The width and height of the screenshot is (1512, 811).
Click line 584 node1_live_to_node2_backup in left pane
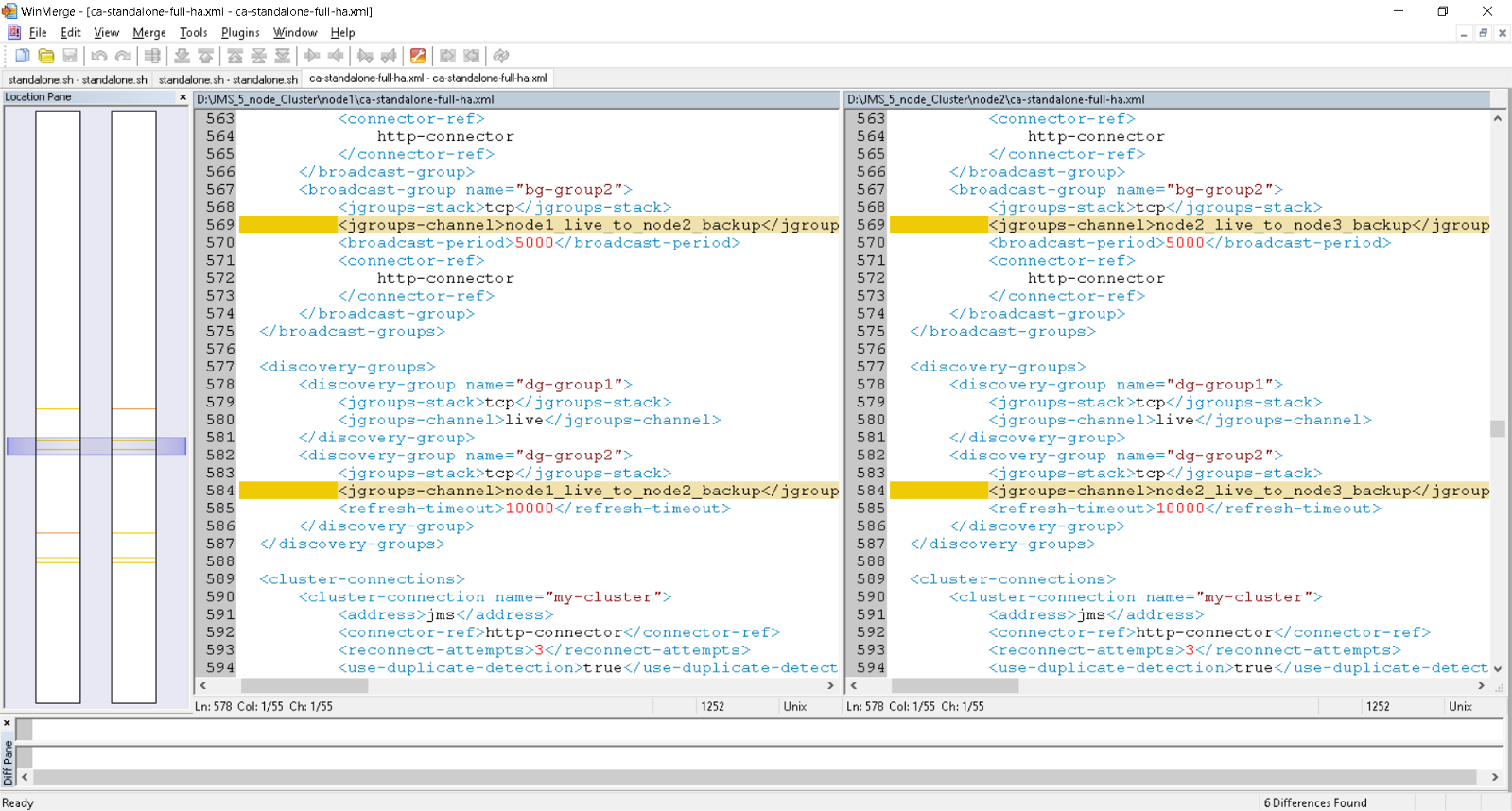pyautogui.click(x=633, y=491)
